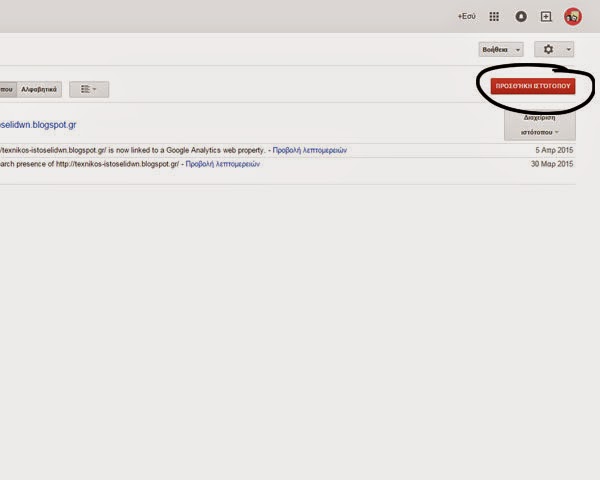Open the blogspot.gr site link
The height and width of the screenshot is (480, 600).
click(x=38, y=125)
